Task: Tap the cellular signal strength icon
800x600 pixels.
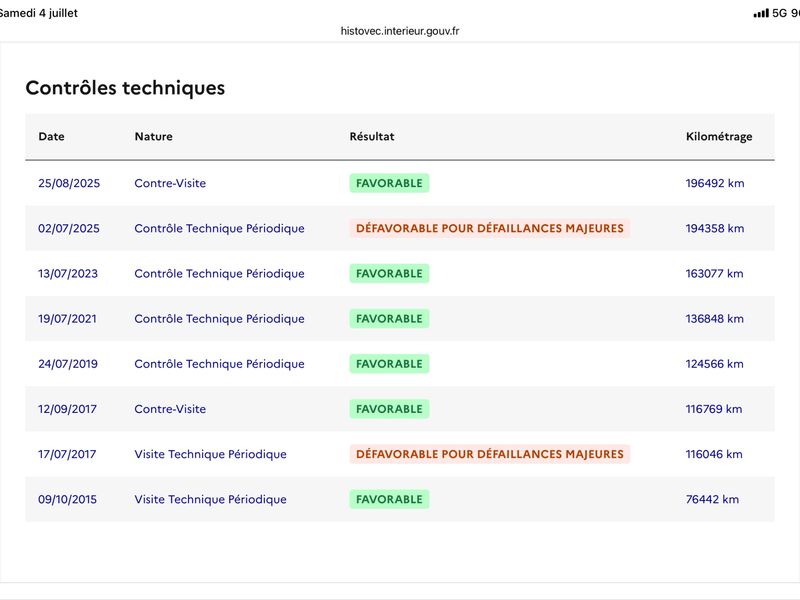Action: (x=761, y=13)
